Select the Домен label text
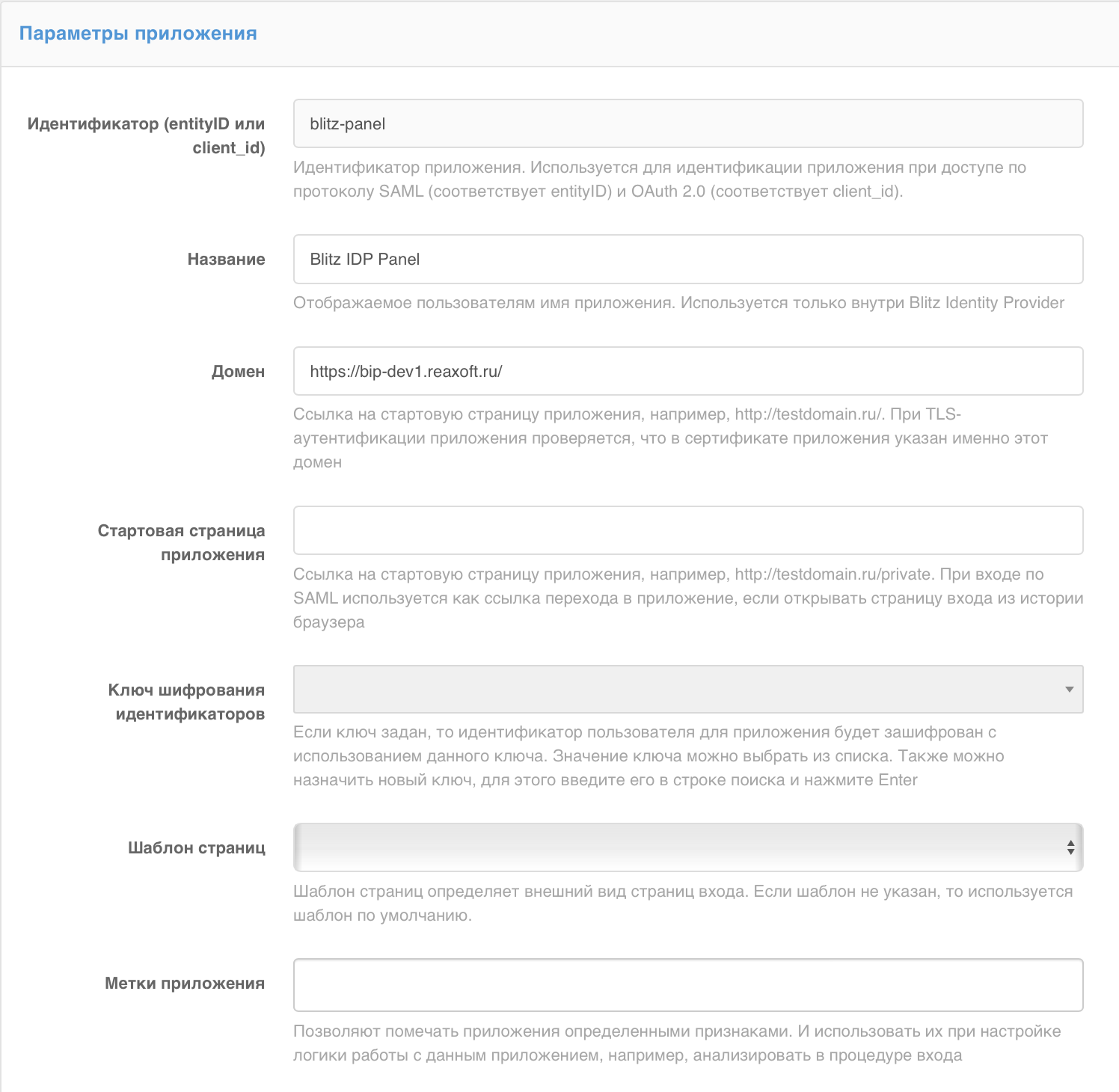 238,370
